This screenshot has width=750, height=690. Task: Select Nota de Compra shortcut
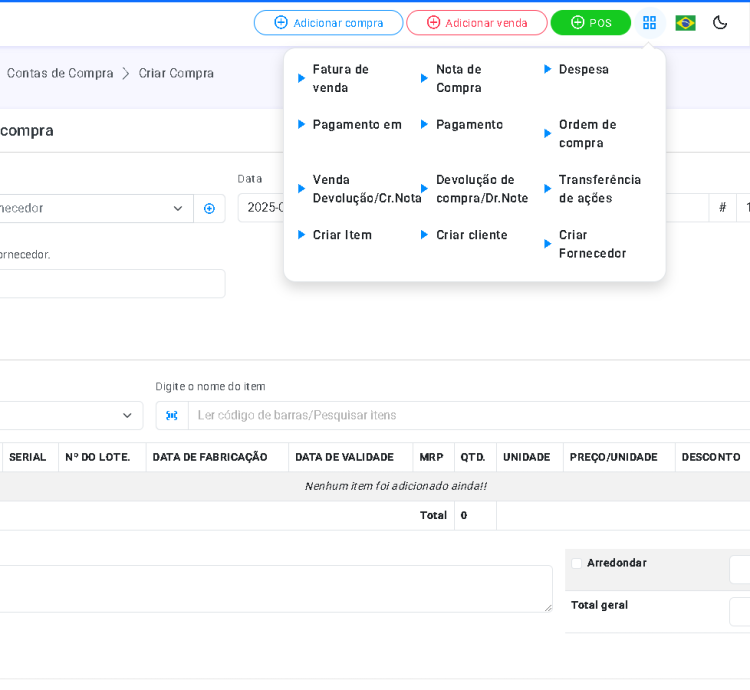click(x=459, y=78)
